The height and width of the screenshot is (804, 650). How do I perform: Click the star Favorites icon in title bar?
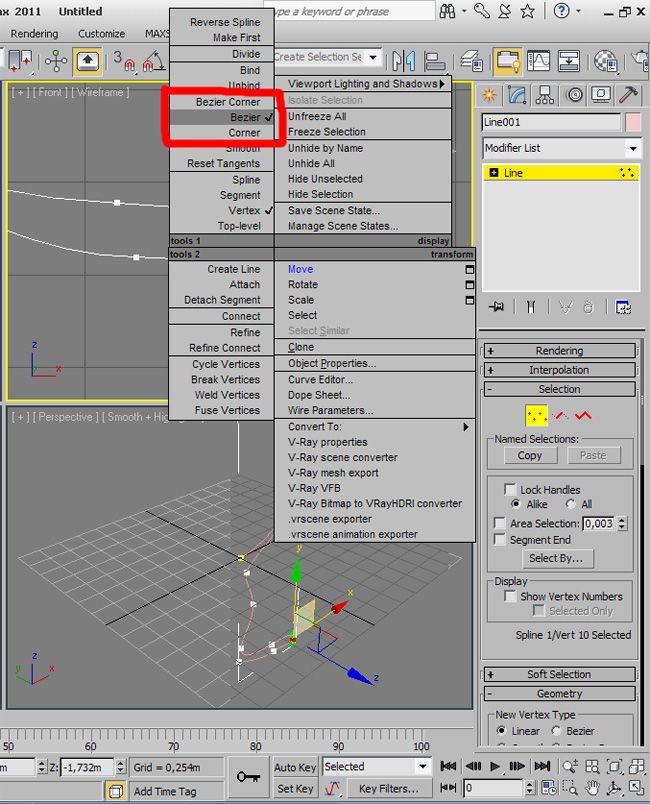point(527,11)
